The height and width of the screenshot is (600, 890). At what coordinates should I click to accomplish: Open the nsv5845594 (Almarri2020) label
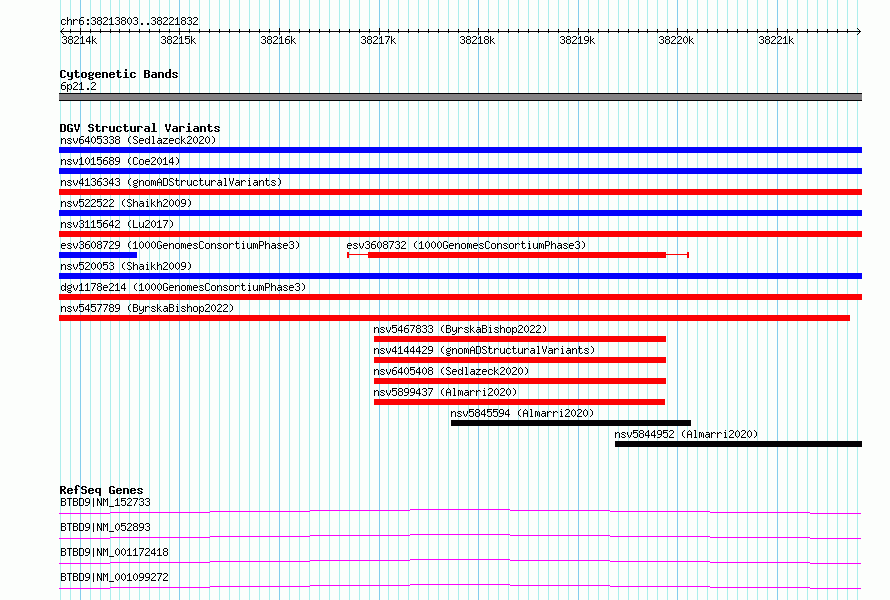(x=522, y=413)
